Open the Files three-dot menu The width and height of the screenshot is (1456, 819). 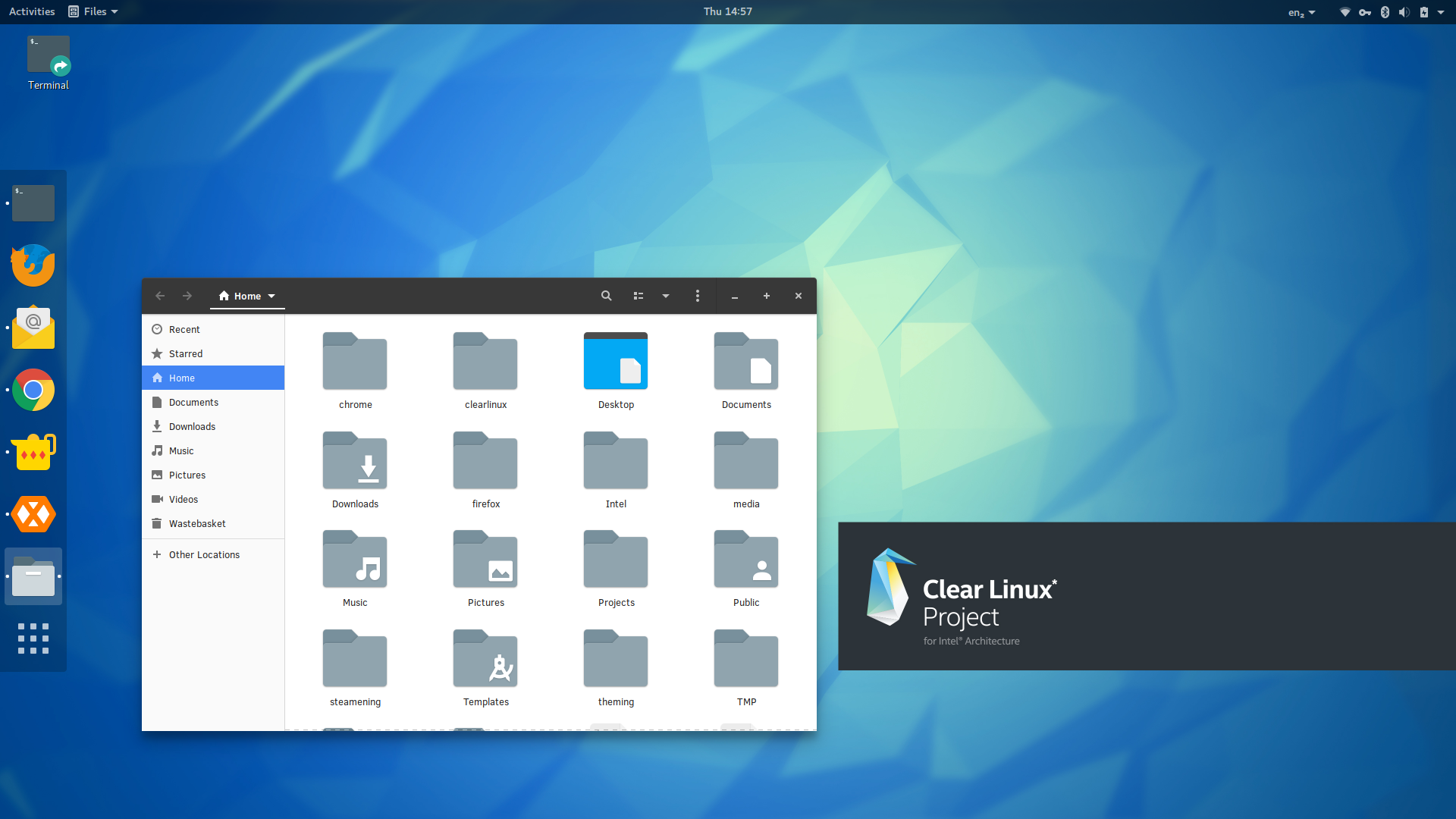pos(698,296)
